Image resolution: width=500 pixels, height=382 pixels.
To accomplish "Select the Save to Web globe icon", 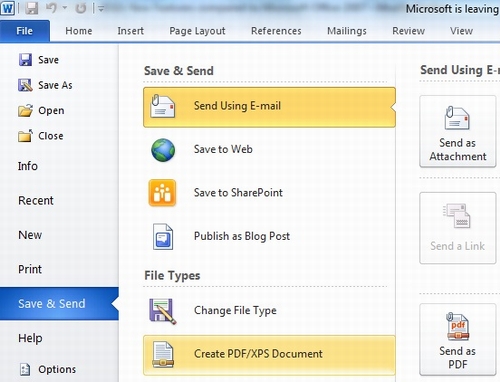I will [163, 150].
